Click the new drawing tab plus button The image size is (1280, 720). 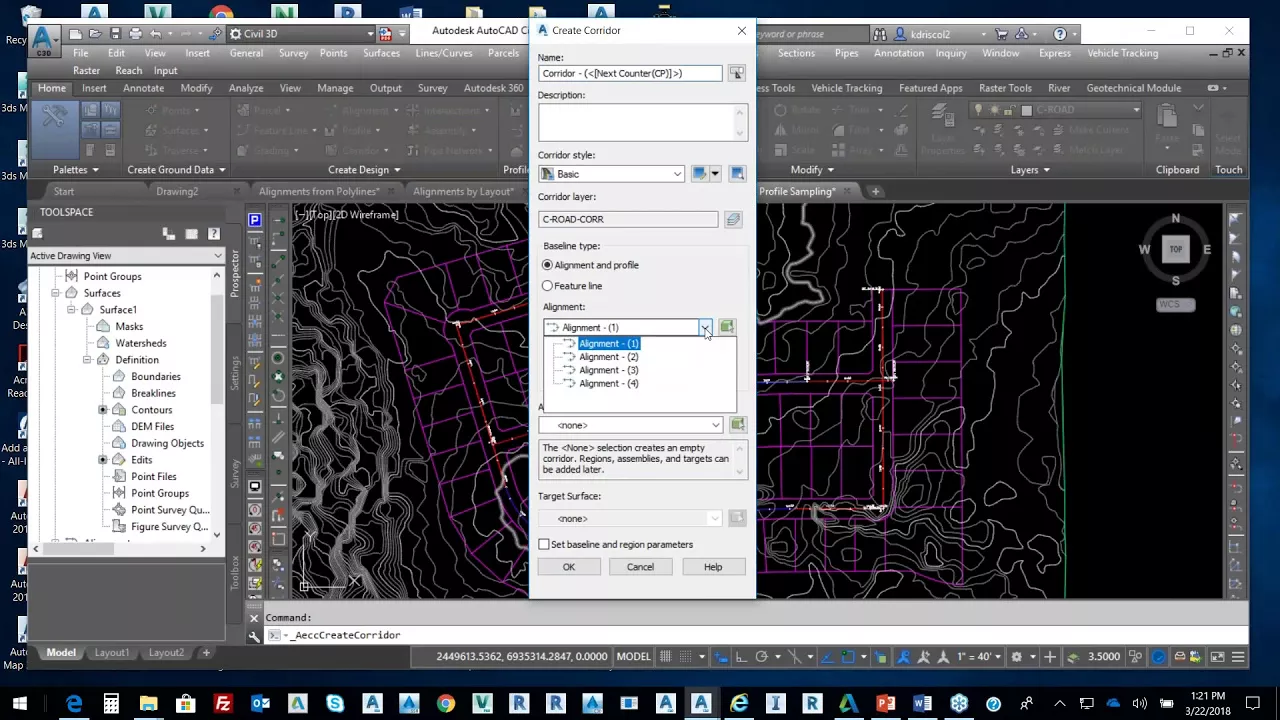pos(875,191)
